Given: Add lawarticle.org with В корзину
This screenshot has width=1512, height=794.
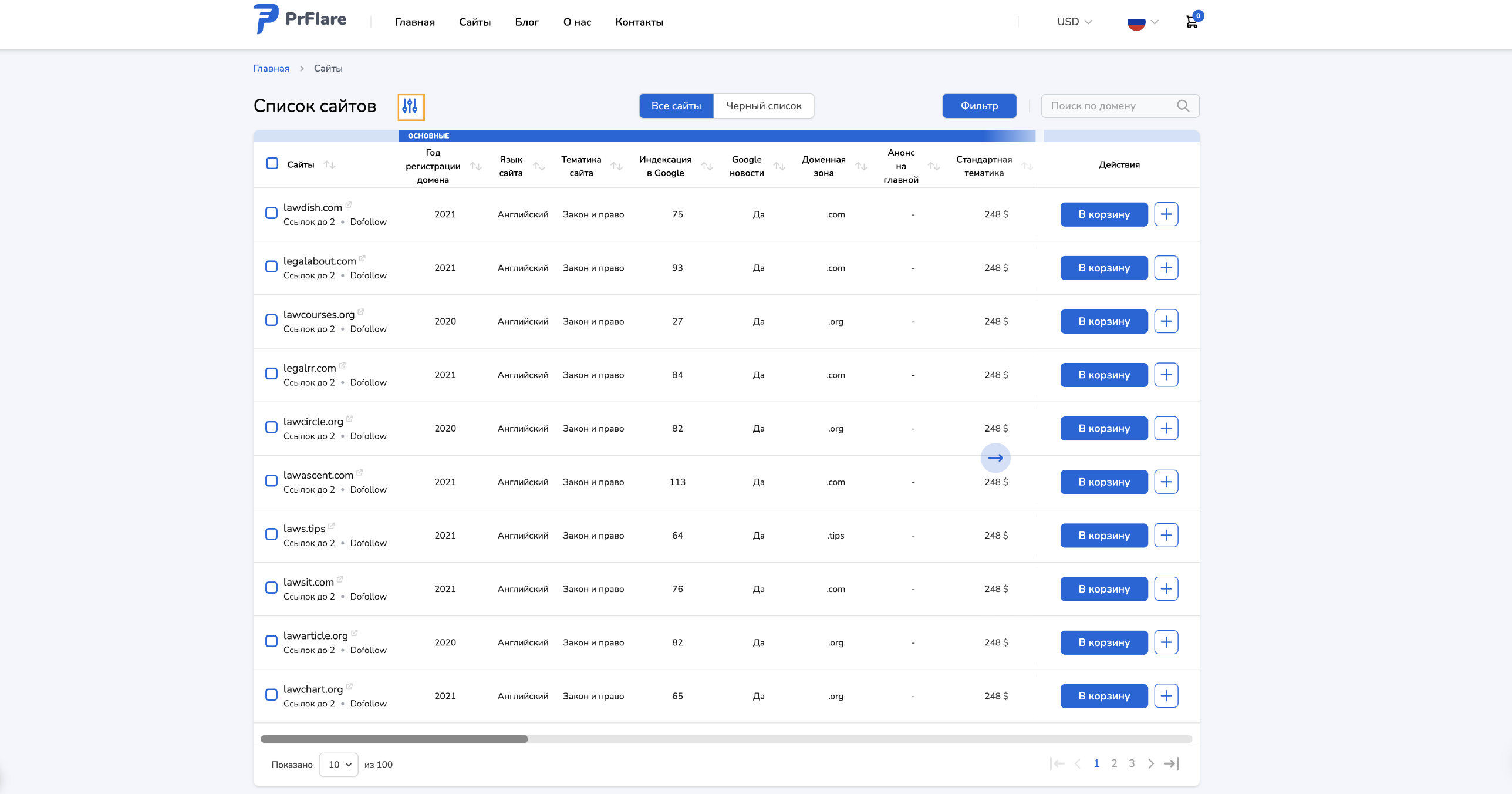Looking at the screenshot, I should [x=1103, y=642].
